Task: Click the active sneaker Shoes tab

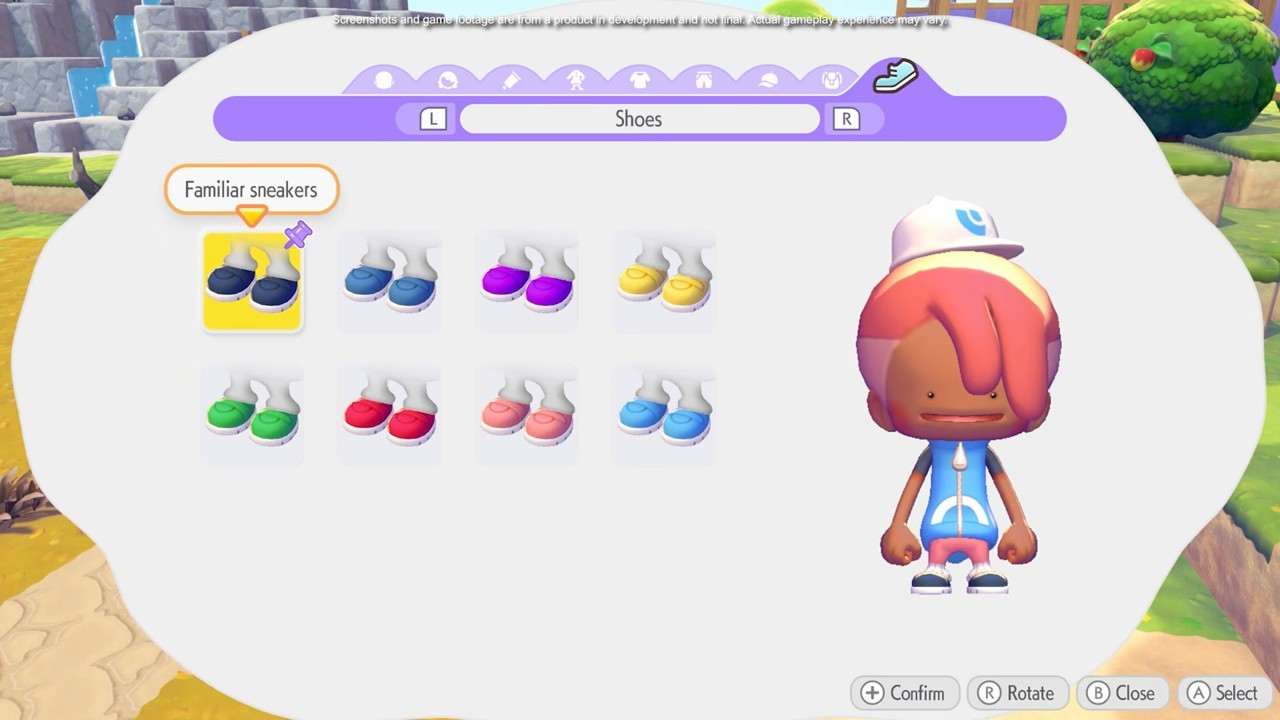Action: tap(895, 77)
